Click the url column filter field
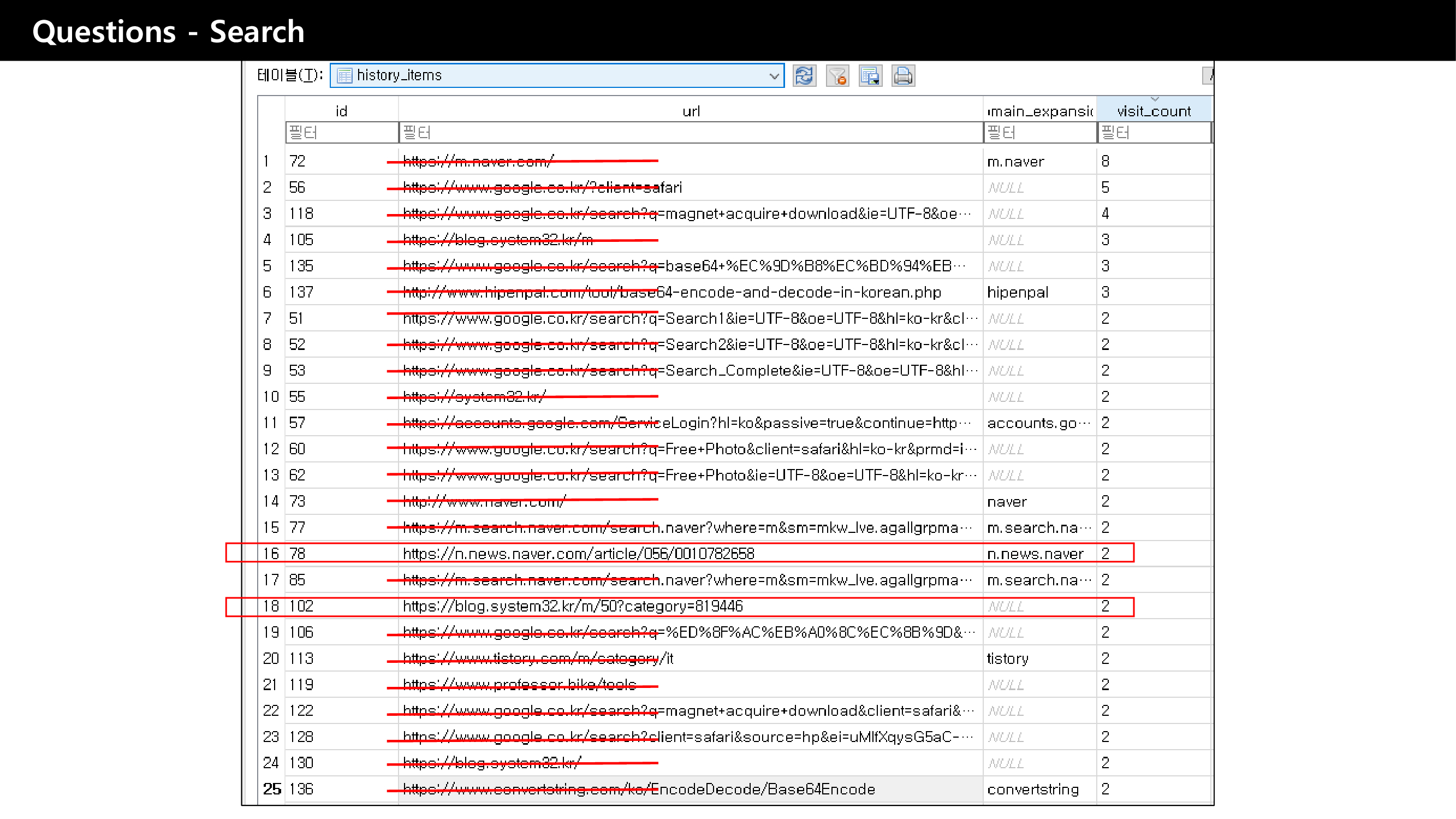The height and width of the screenshot is (819, 1456). point(690,133)
